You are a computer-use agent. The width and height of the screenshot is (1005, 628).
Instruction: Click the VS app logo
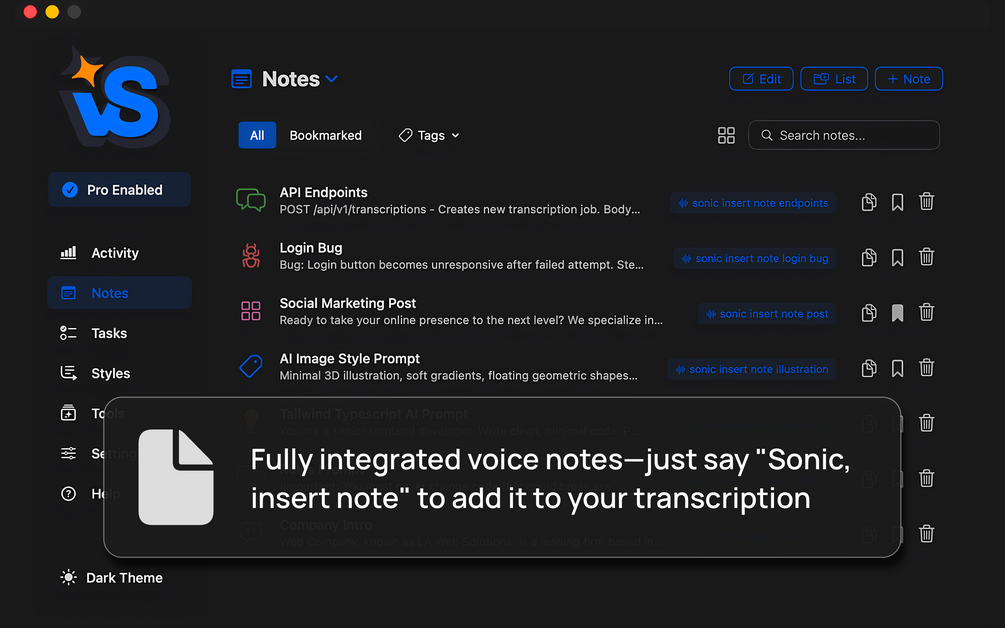(115, 97)
